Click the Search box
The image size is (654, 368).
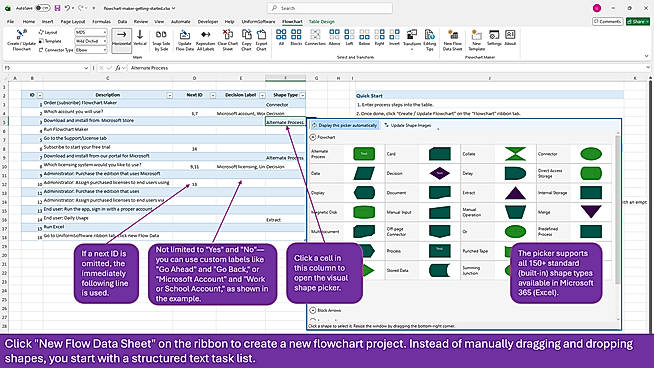(x=330, y=8)
